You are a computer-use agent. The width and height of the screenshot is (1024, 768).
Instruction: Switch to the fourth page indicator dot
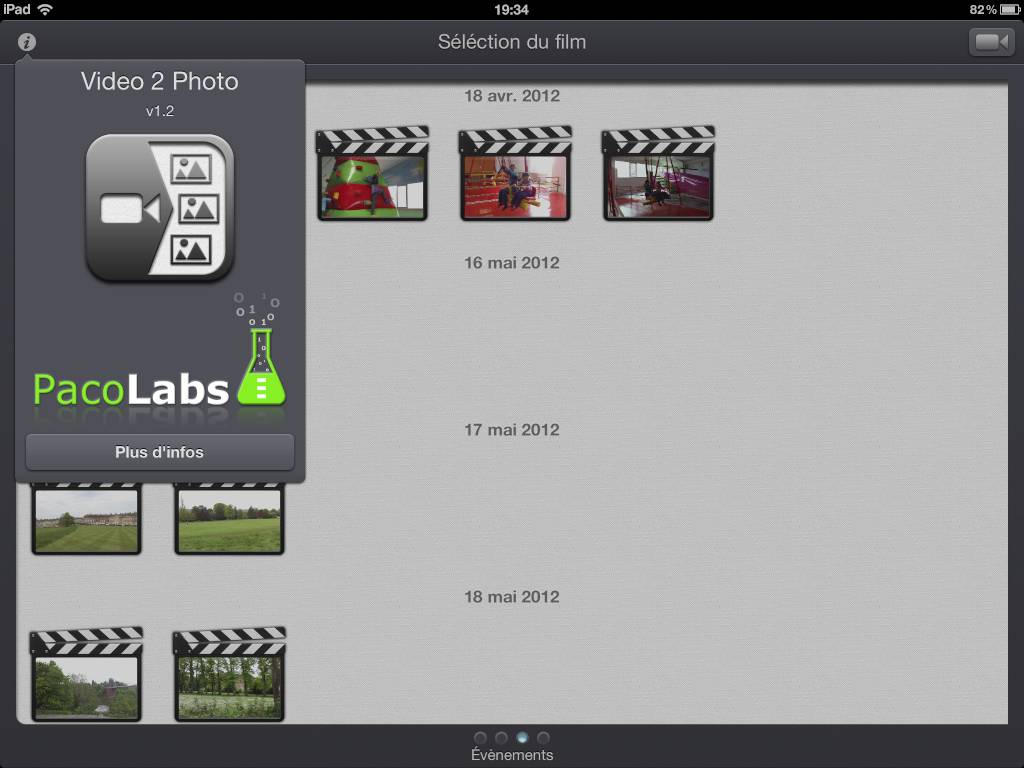pyautogui.click(x=543, y=738)
